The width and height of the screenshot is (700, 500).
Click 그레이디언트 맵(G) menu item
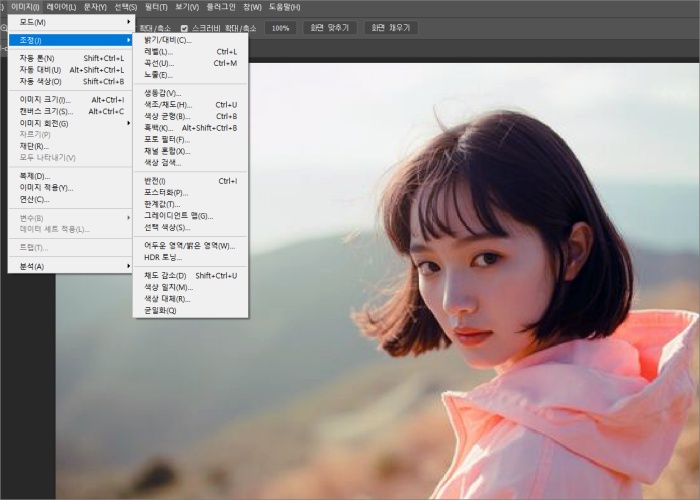click(x=178, y=215)
